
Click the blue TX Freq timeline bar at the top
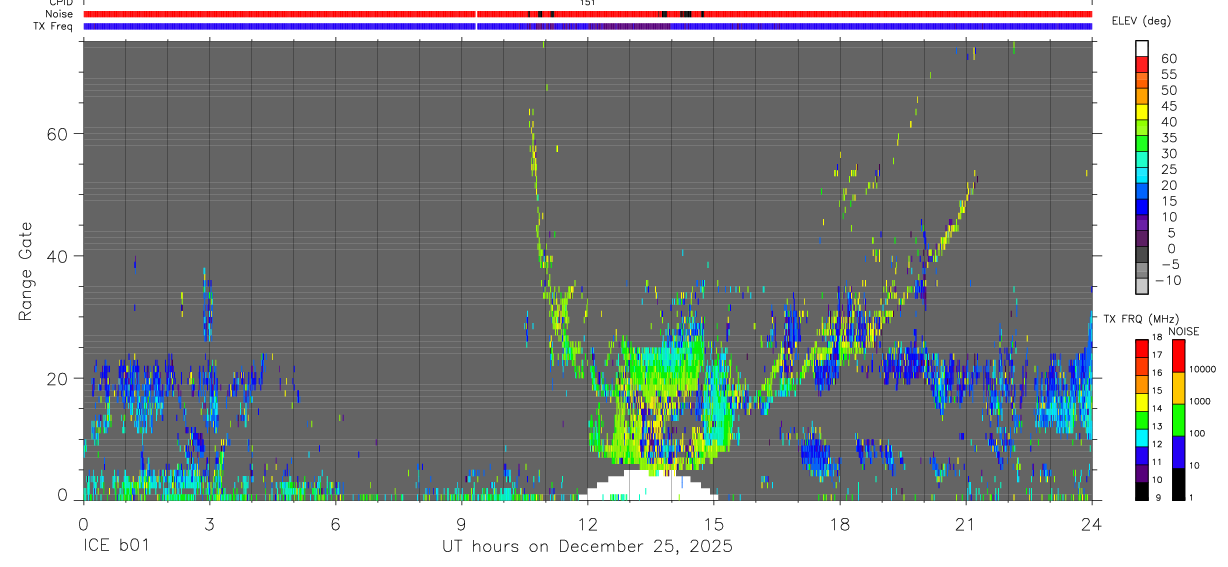[587, 26]
